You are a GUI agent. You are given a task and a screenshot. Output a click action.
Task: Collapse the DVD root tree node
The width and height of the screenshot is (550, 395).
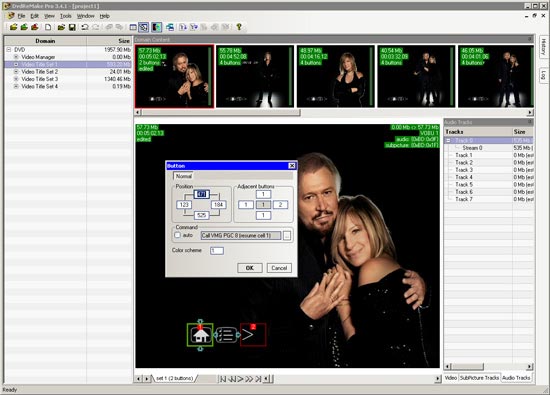pyautogui.click(x=9, y=49)
